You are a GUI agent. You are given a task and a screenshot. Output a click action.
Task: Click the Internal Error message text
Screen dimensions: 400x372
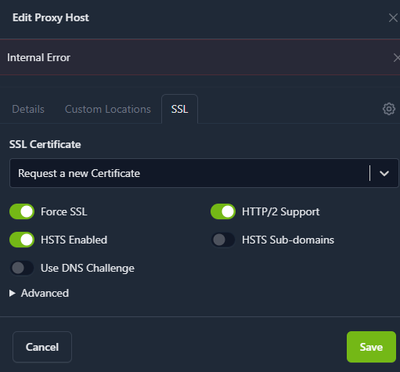pos(39,58)
